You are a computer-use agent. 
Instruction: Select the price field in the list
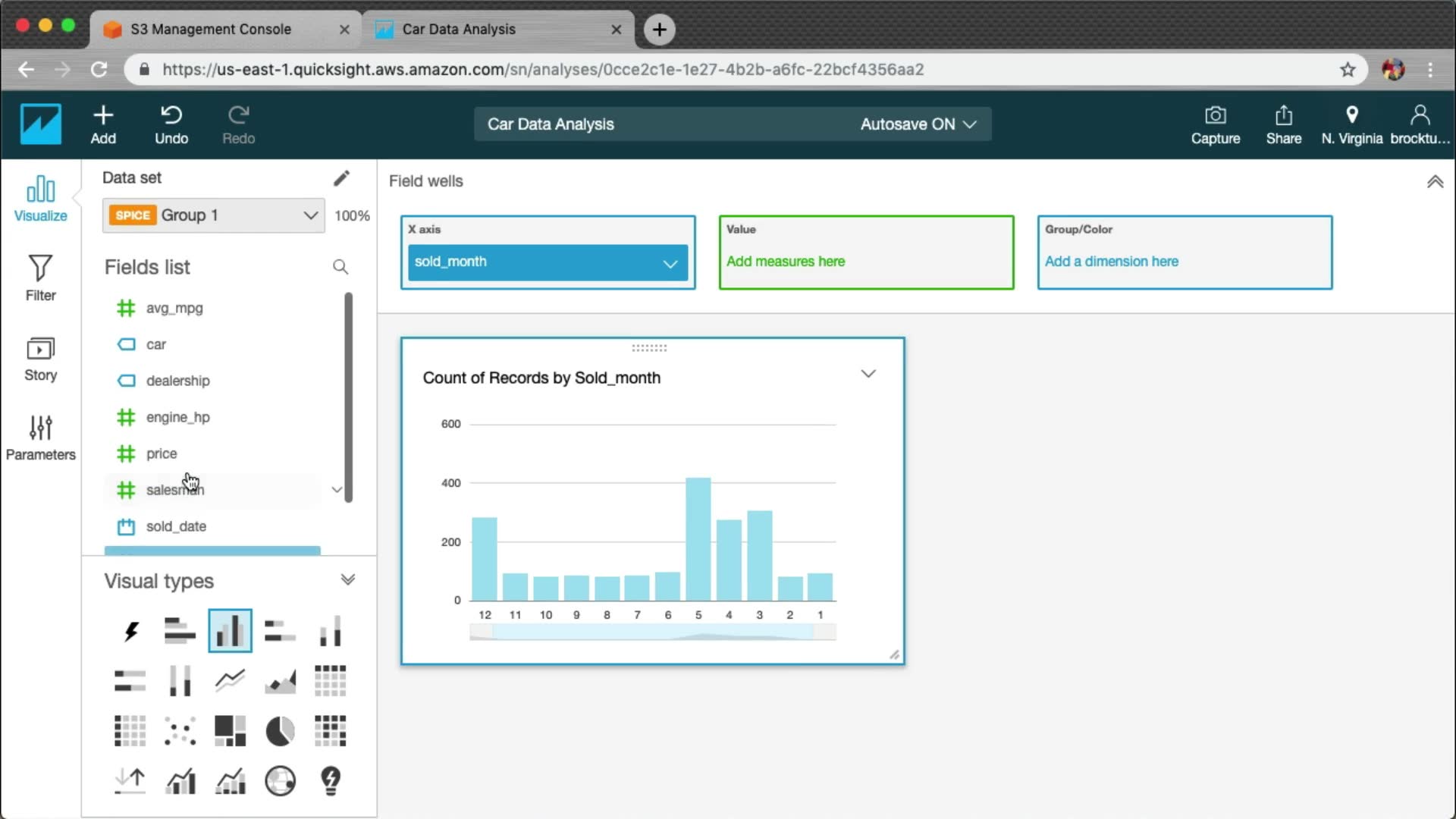click(x=162, y=453)
